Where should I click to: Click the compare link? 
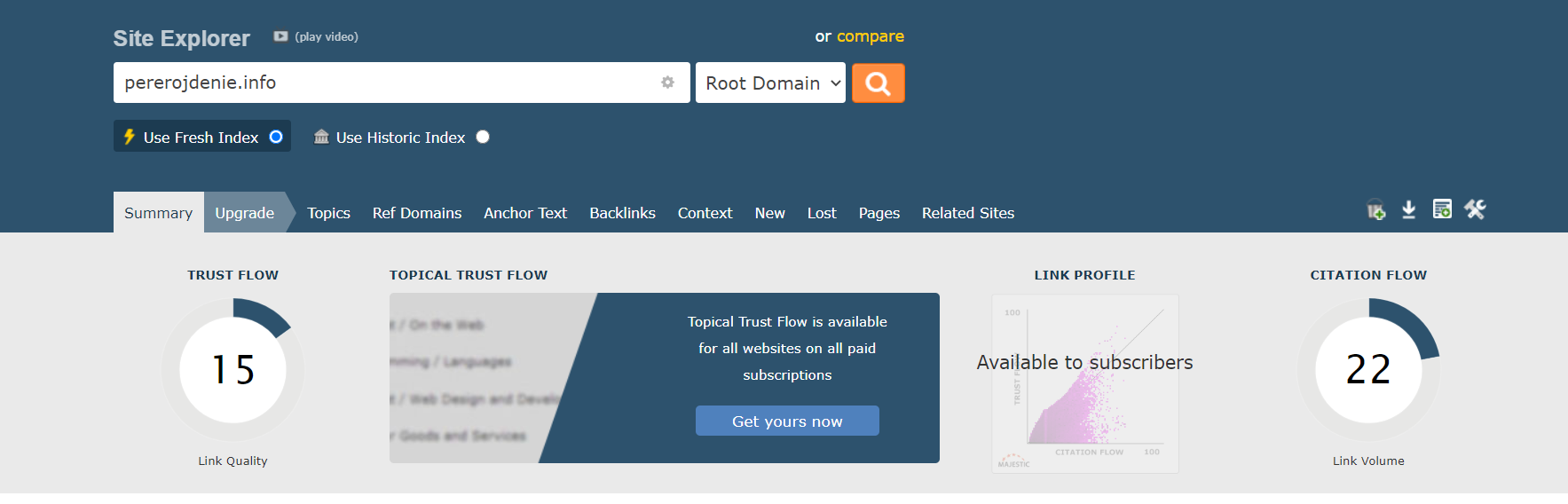870,36
